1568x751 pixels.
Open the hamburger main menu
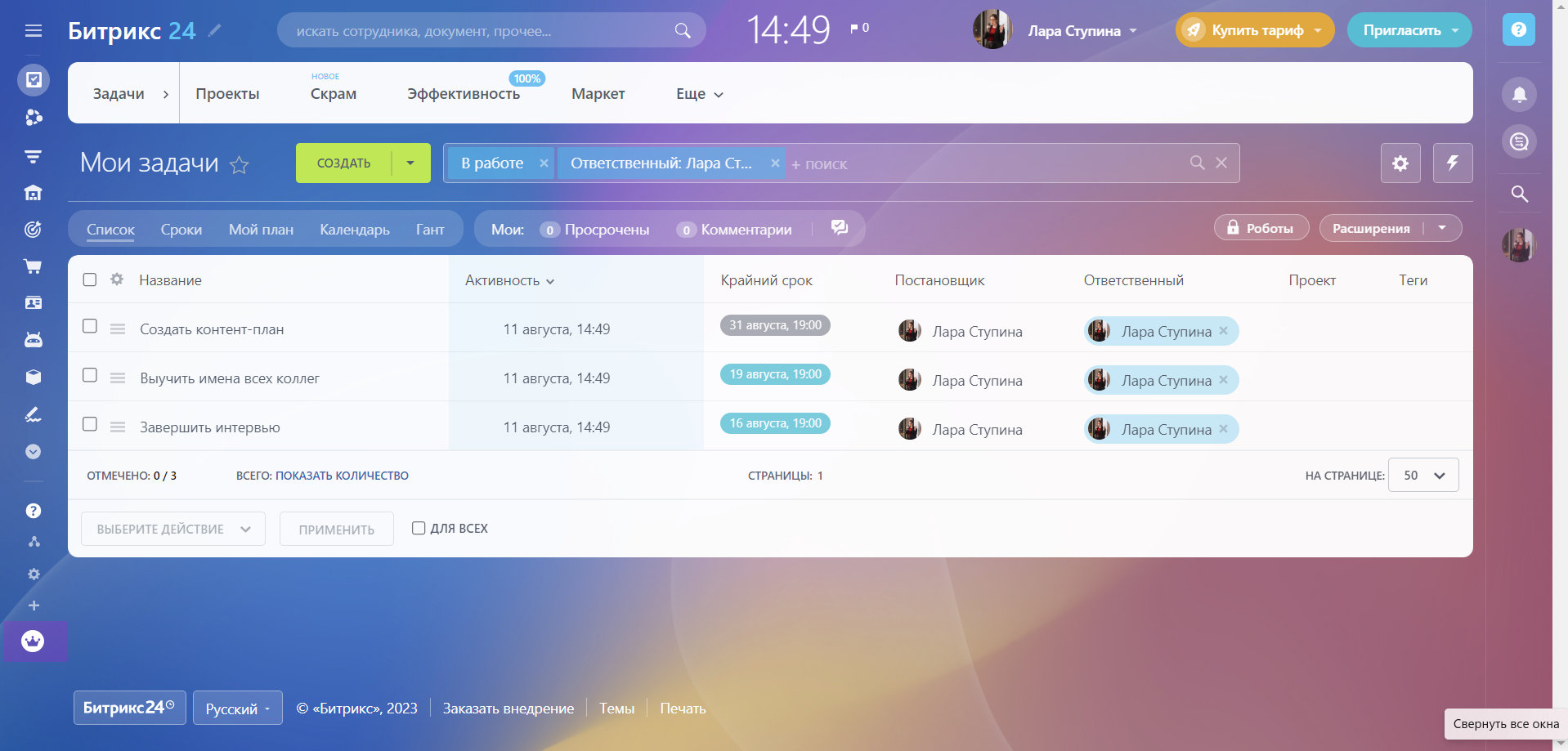pyautogui.click(x=34, y=31)
